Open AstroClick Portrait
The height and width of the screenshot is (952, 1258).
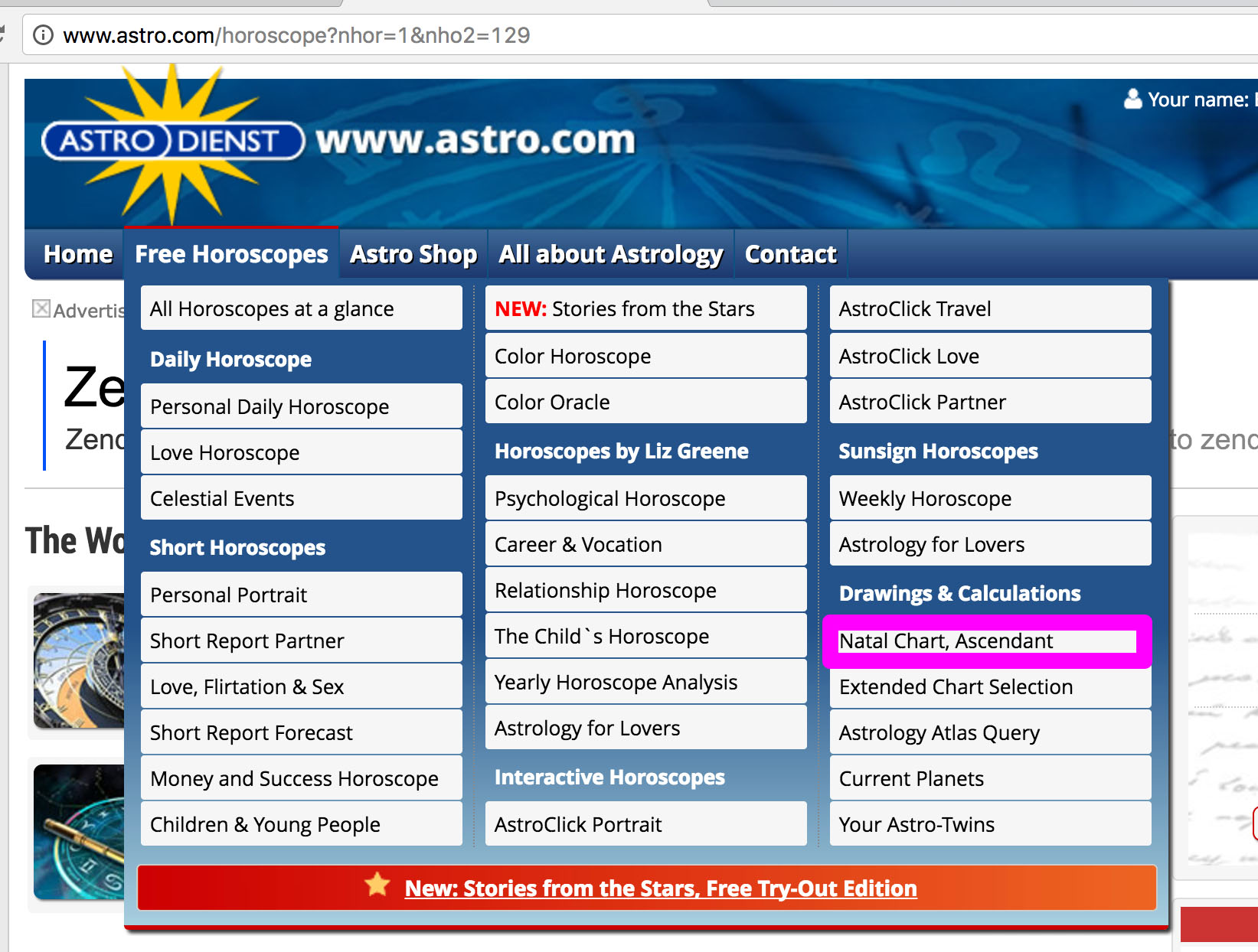646,824
